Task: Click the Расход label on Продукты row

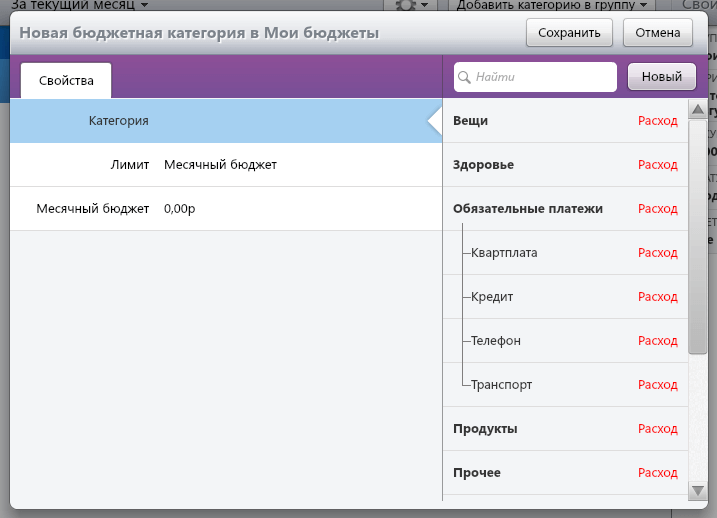Action: pyautogui.click(x=658, y=428)
